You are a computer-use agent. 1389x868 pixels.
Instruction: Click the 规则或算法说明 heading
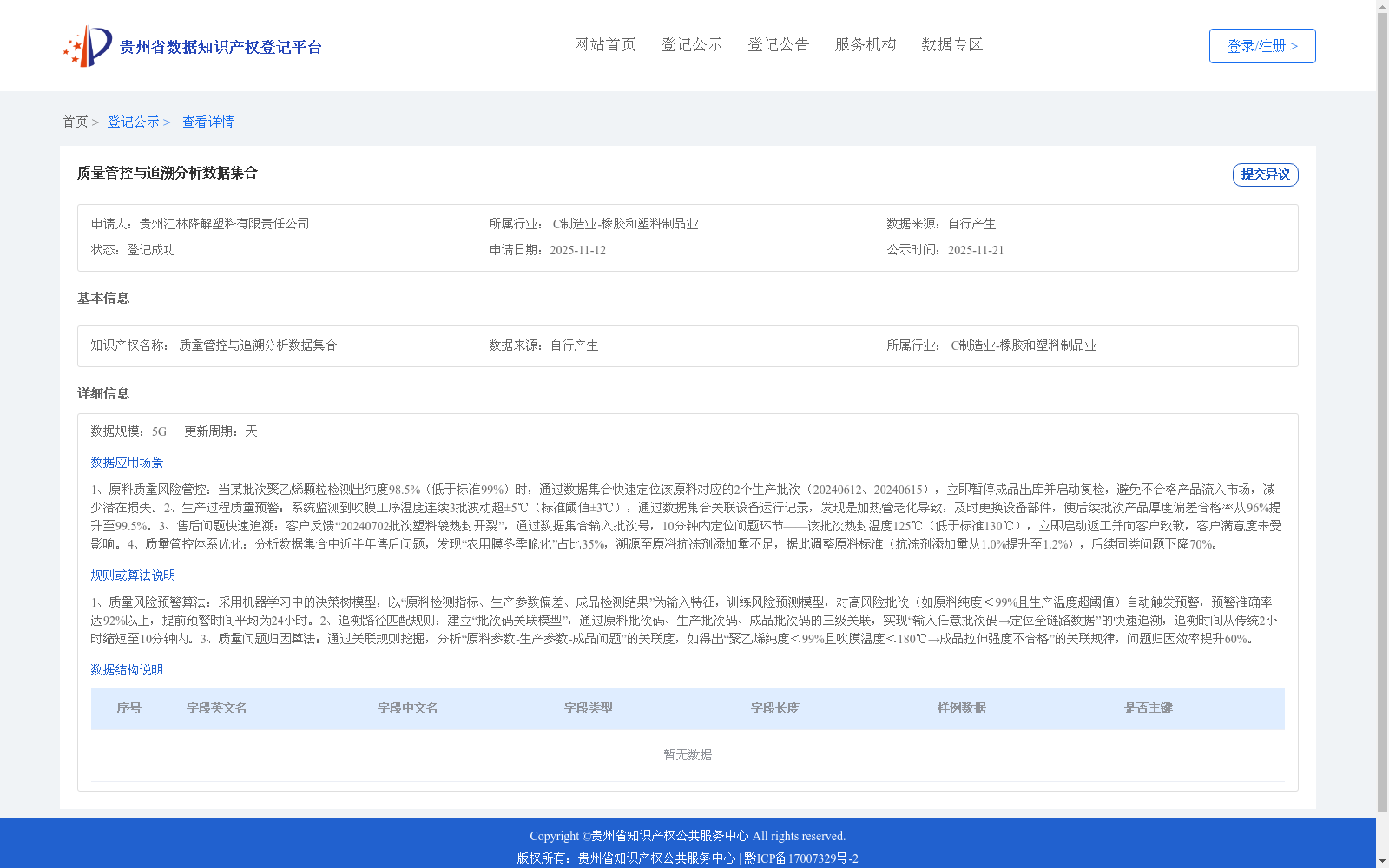tap(133, 575)
